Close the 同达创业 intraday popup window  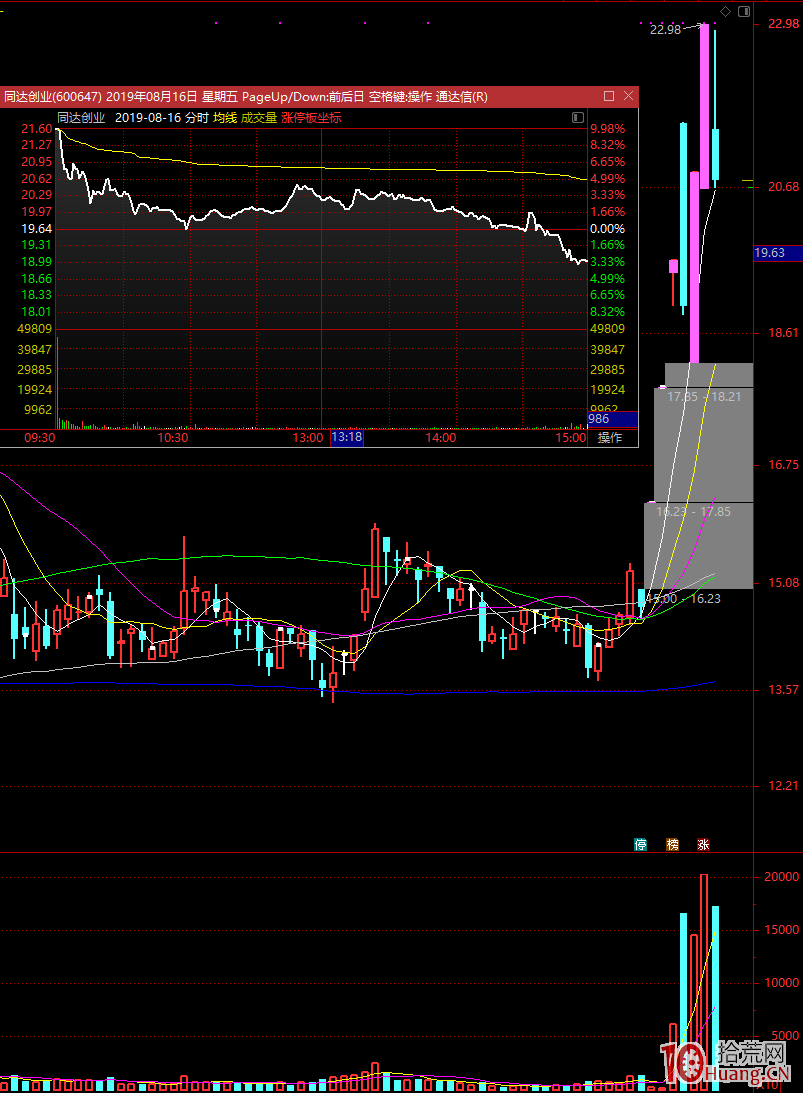pyautogui.click(x=628, y=96)
